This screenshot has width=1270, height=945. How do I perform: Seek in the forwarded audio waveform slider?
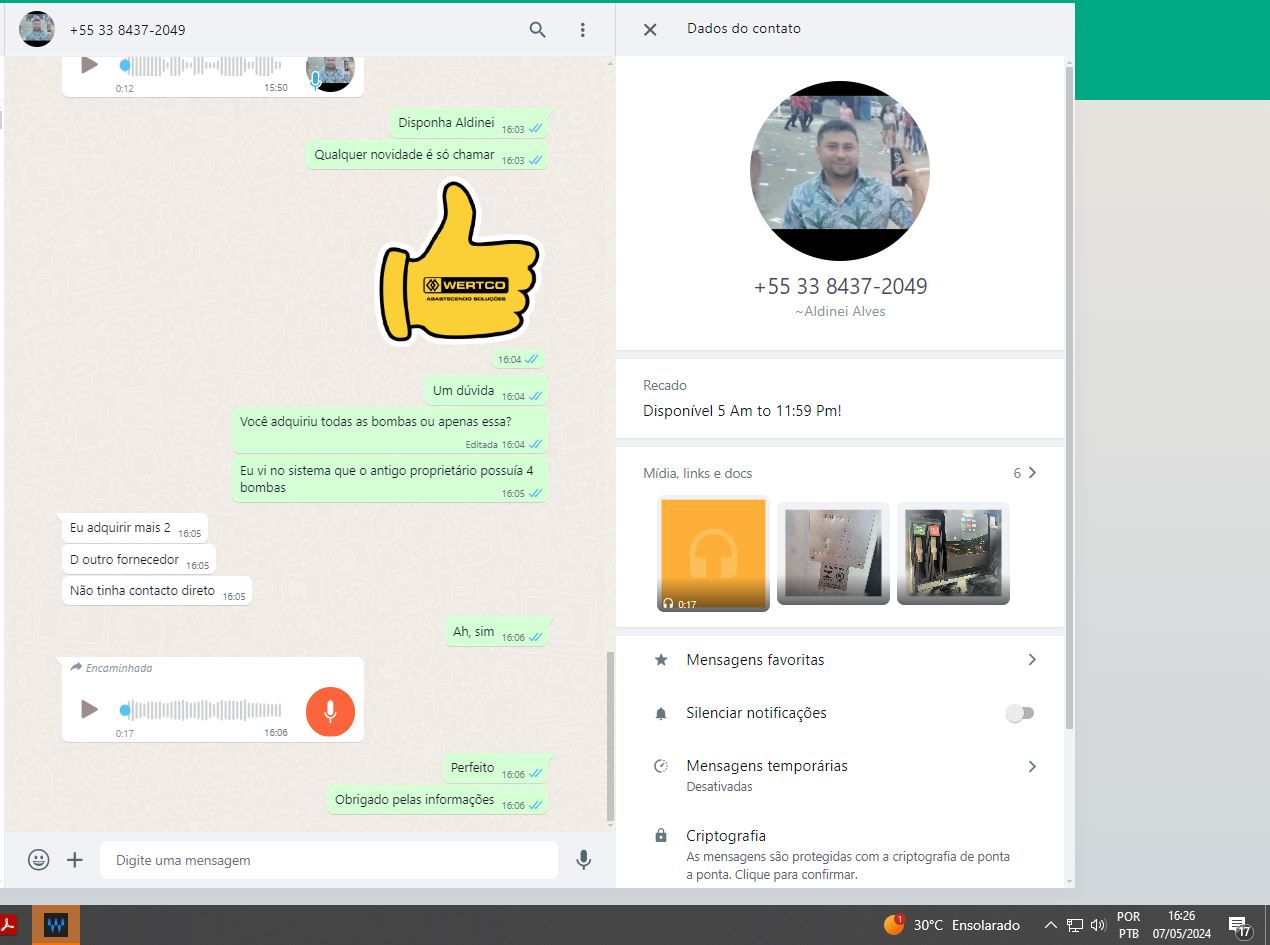[x=205, y=710]
